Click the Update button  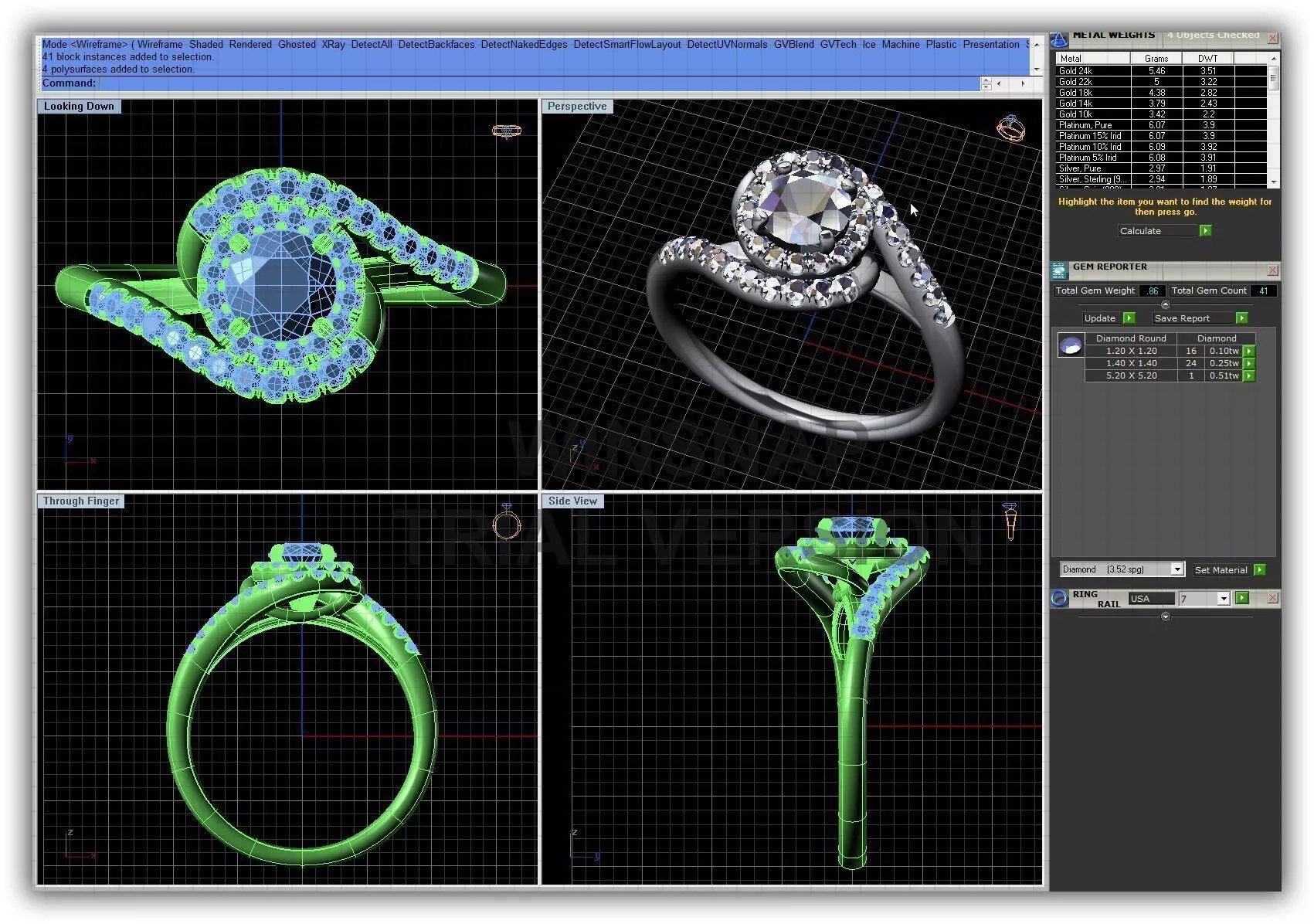pos(1102,318)
